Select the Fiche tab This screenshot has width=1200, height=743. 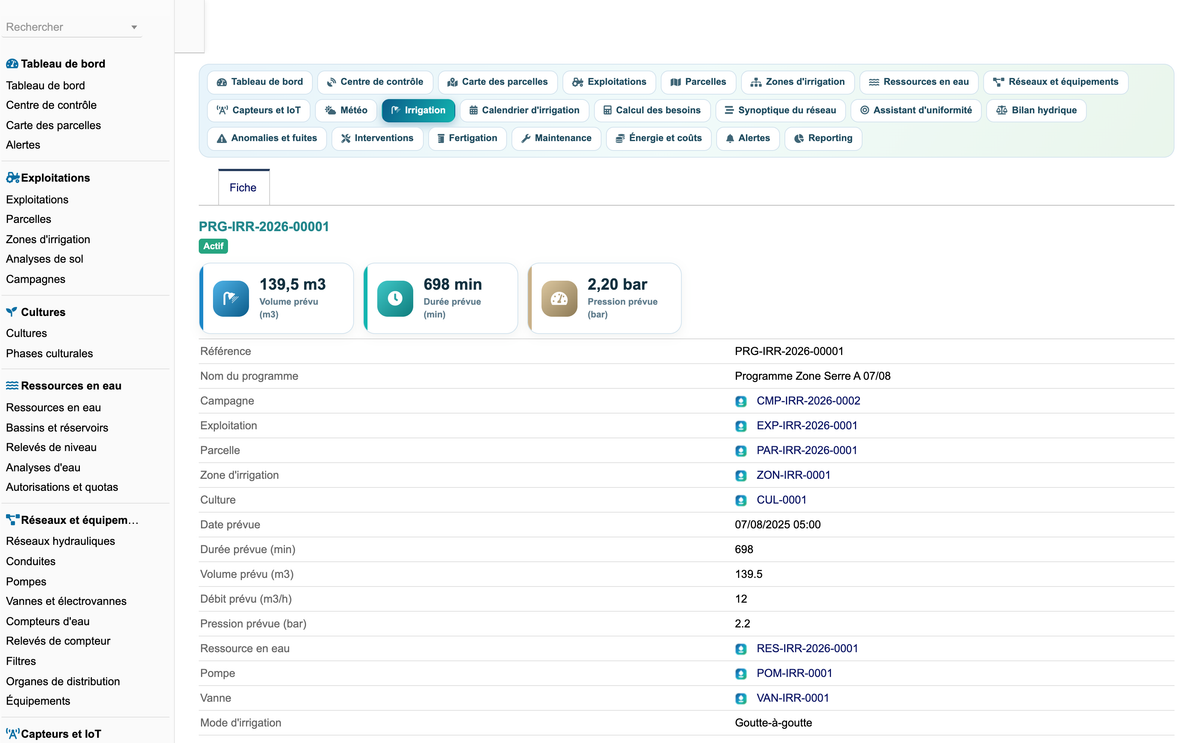(x=243, y=187)
